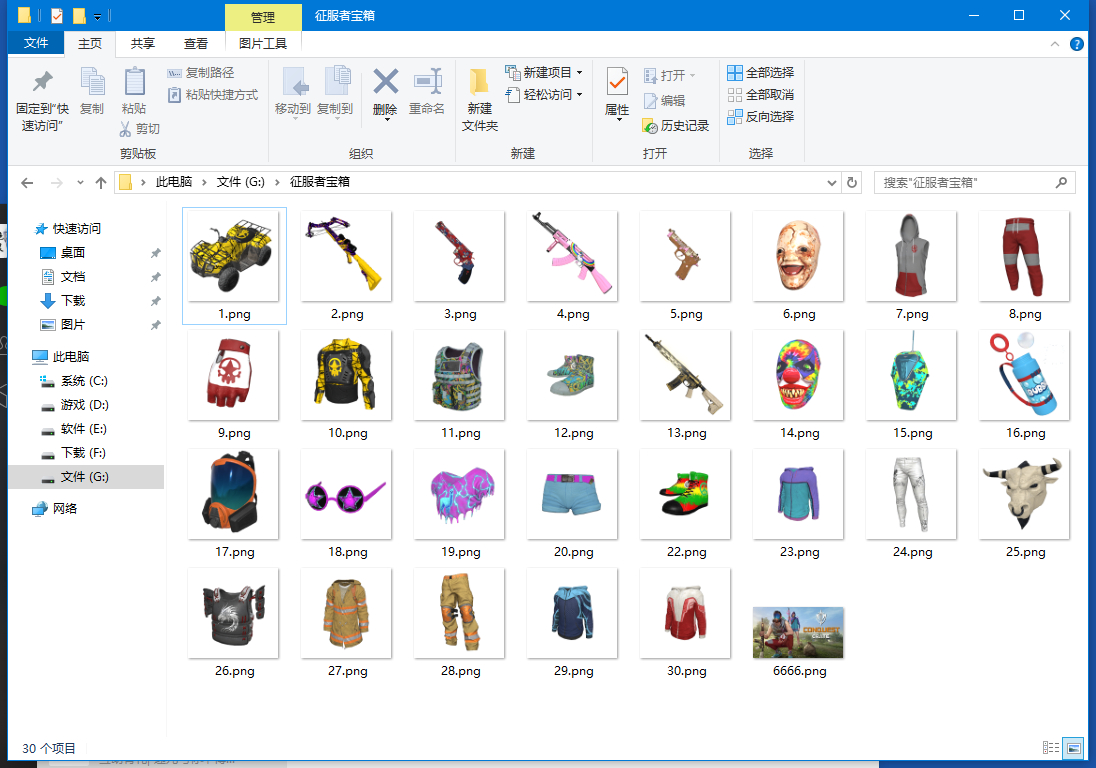Click Select all (全部选择)
Viewport: 1096px width, 768px height.
(760, 73)
